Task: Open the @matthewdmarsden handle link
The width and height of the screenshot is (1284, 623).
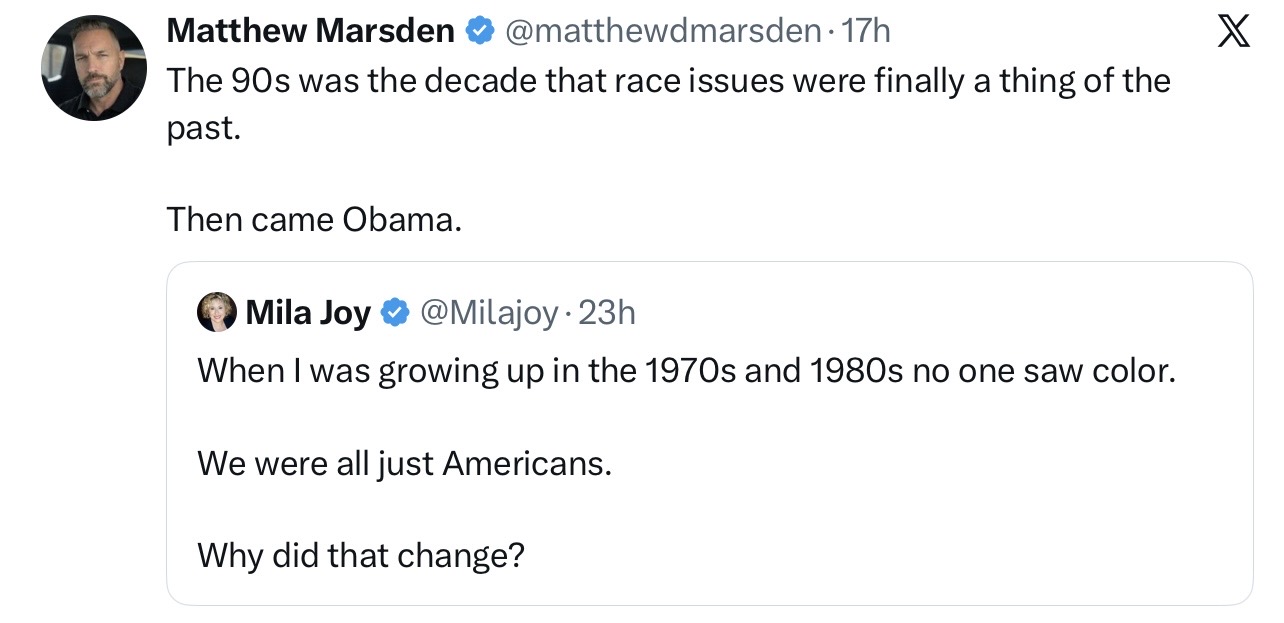Action: pos(663,32)
